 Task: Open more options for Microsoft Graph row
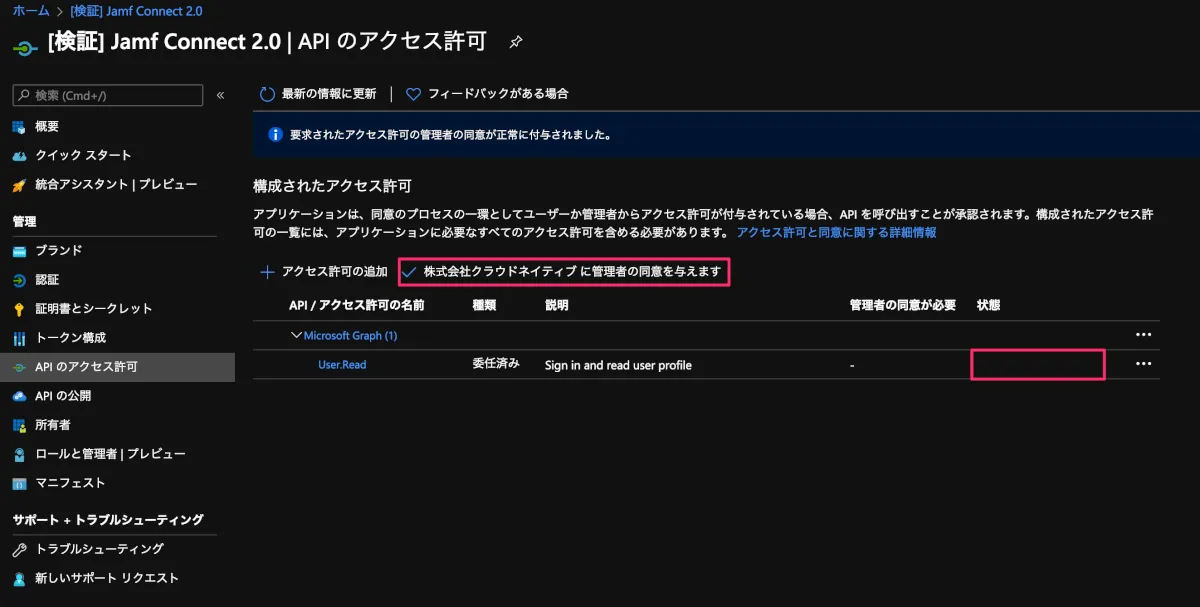pyautogui.click(x=1143, y=335)
